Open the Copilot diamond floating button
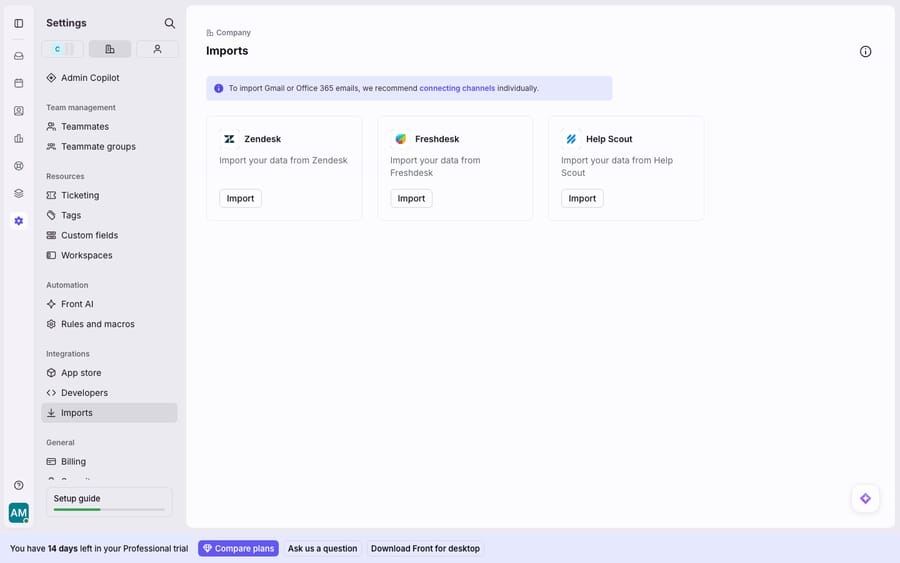 [x=865, y=499]
